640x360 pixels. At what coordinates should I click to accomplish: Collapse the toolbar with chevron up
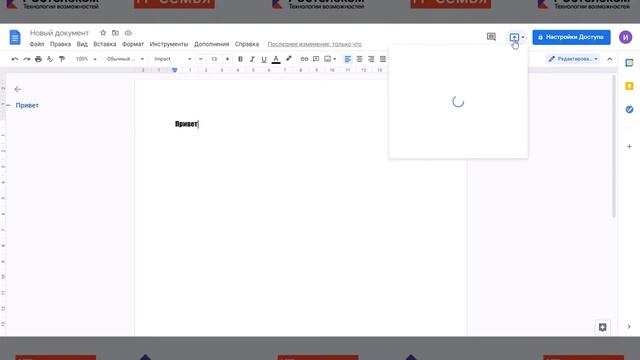pyautogui.click(x=610, y=59)
